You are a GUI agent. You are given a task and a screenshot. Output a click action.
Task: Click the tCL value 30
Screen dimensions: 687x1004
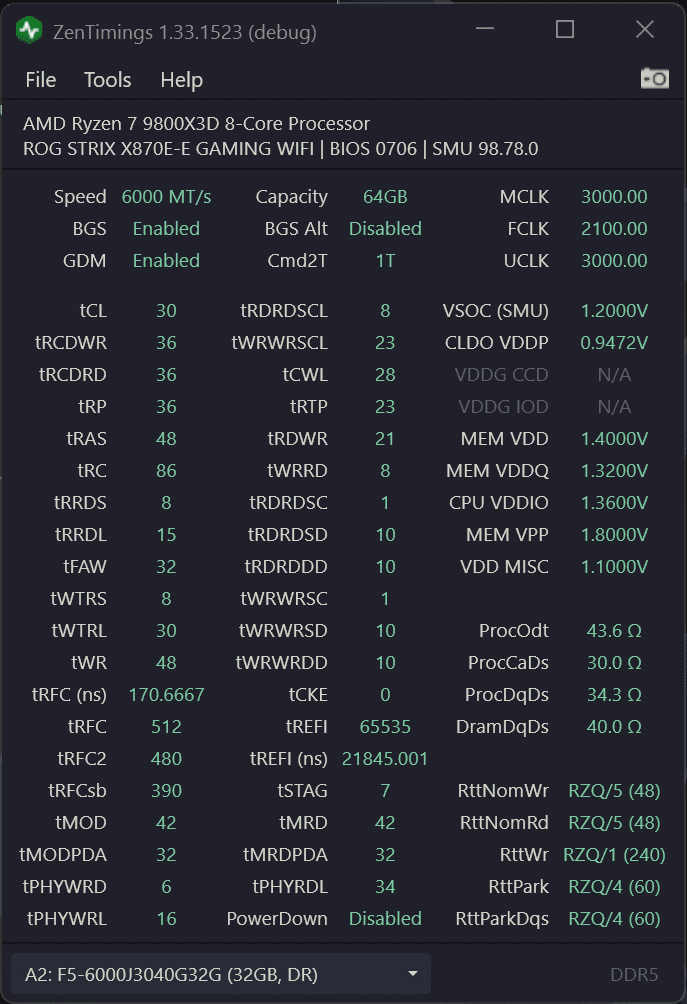[x=166, y=311]
